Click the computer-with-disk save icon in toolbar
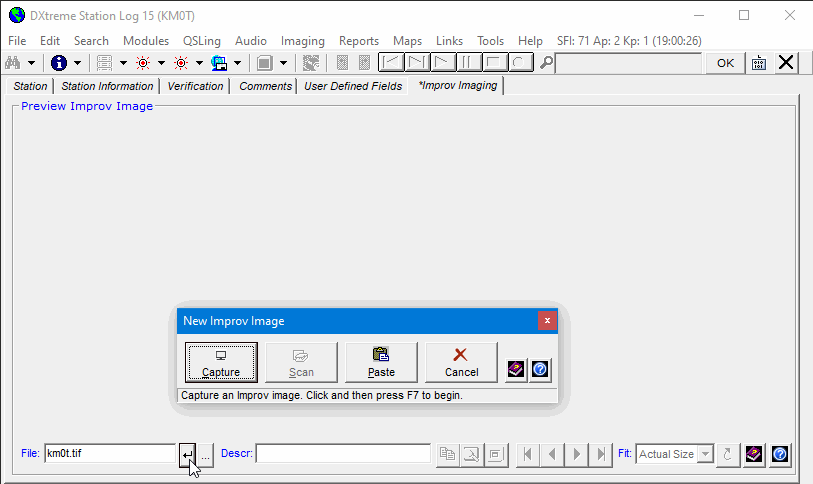The image size is (813, 484). (219, 63)
